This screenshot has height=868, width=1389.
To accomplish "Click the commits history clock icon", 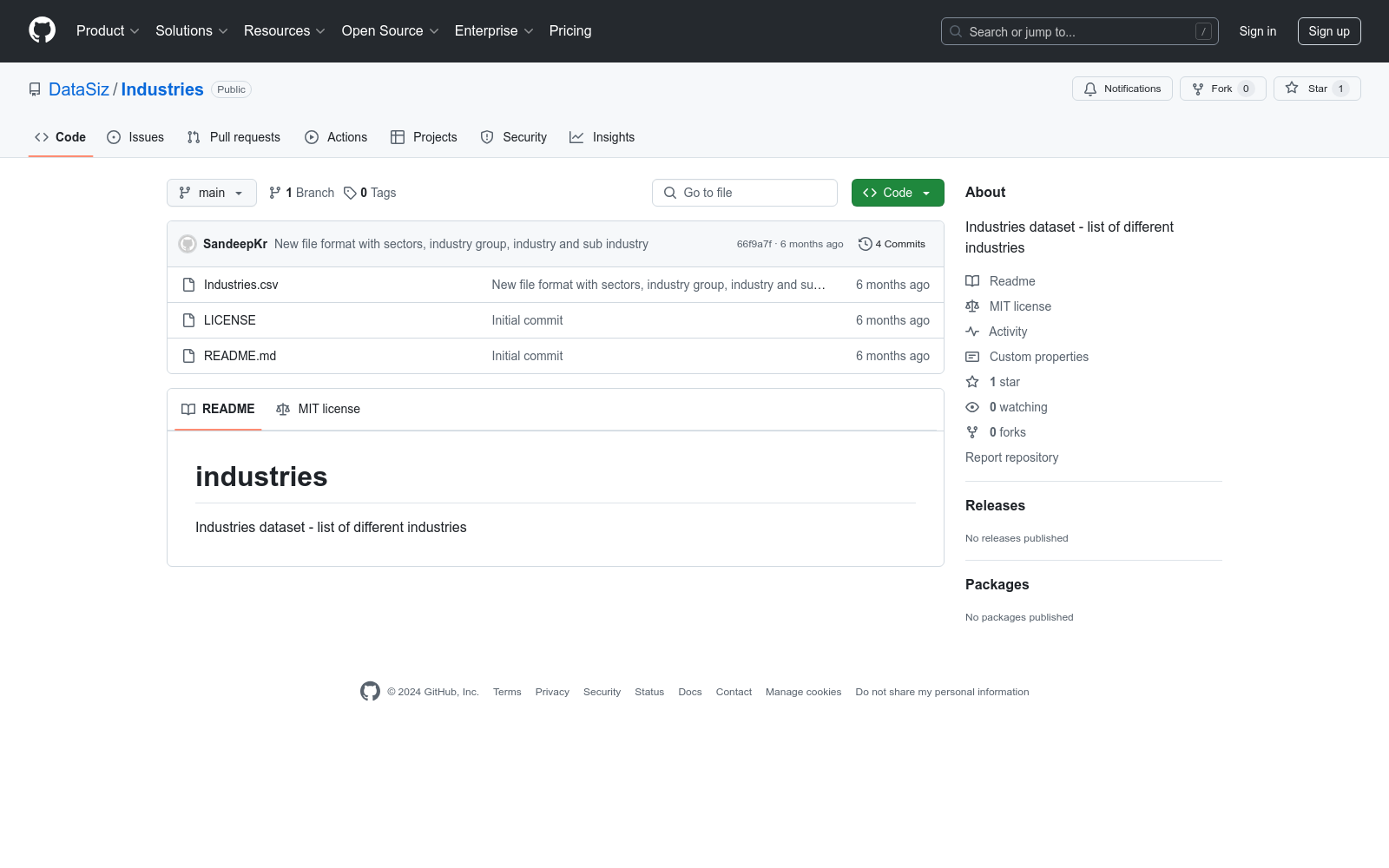I will [865, 244].
